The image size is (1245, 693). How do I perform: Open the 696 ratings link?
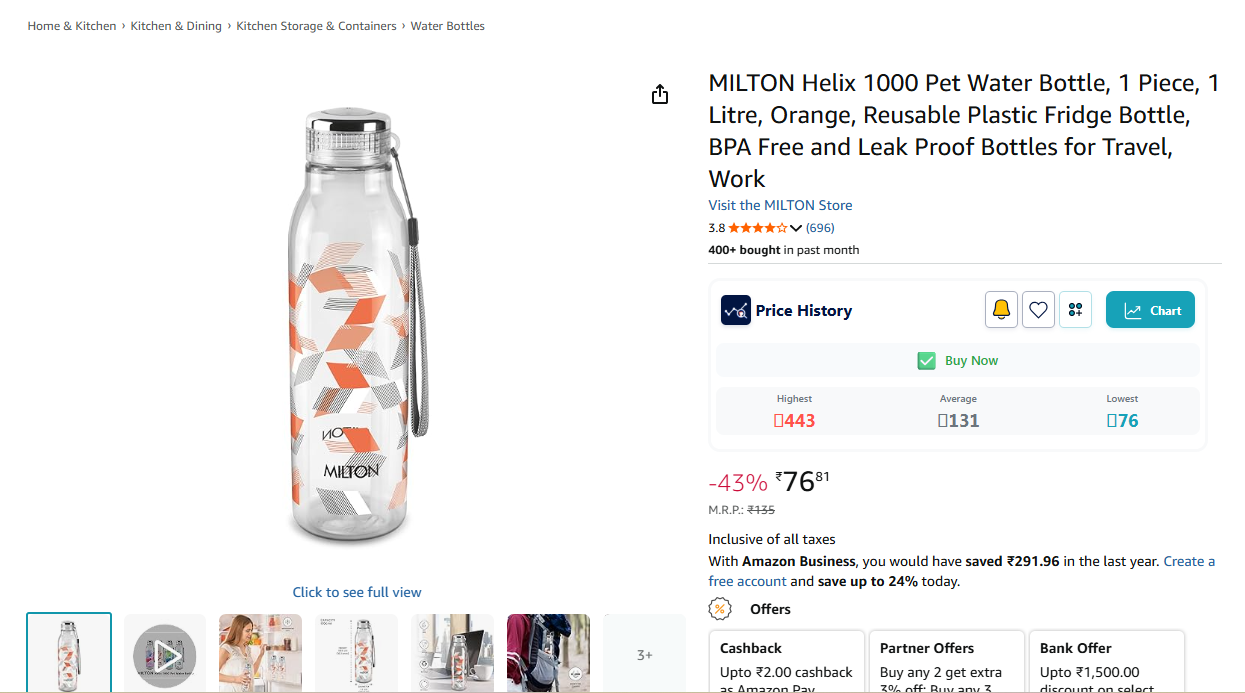point(820,228)
